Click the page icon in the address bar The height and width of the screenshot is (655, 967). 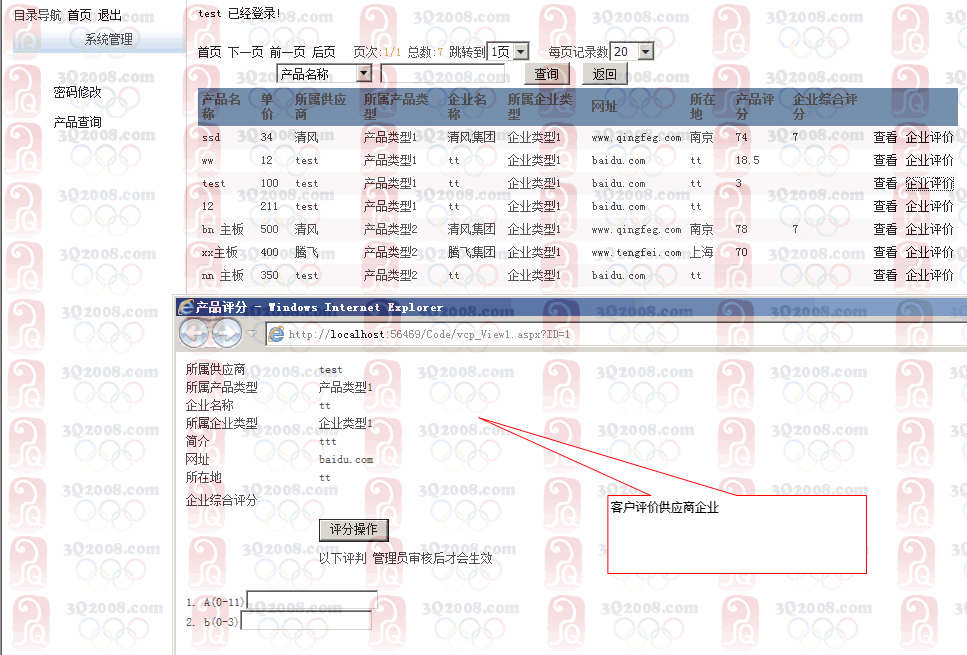coord(277,334)
